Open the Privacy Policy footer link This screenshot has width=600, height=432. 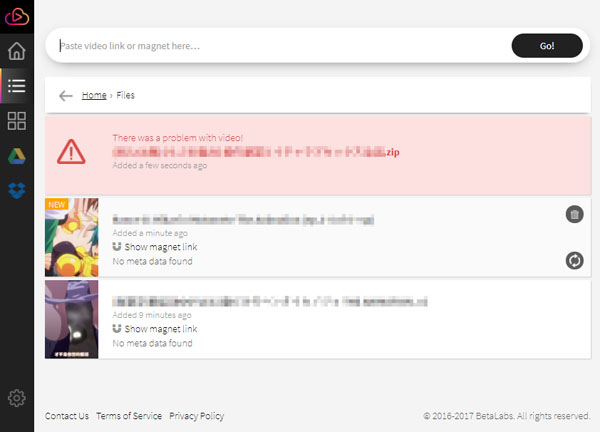tap(196, 416)
